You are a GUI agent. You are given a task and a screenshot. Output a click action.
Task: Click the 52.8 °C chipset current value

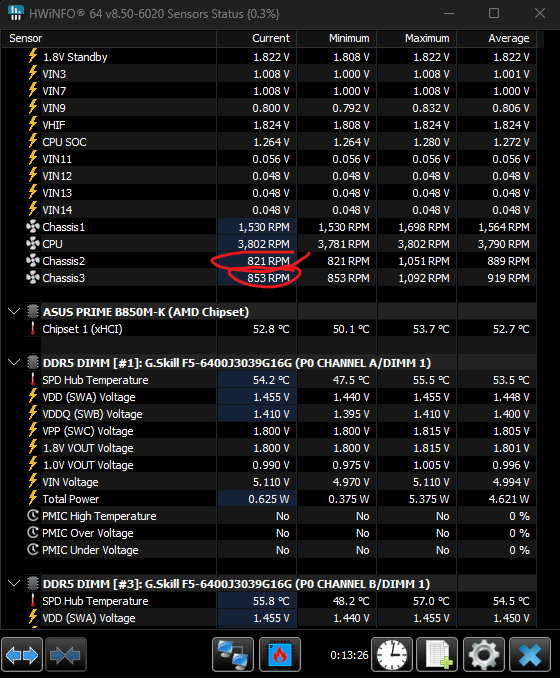pos(271,329)
